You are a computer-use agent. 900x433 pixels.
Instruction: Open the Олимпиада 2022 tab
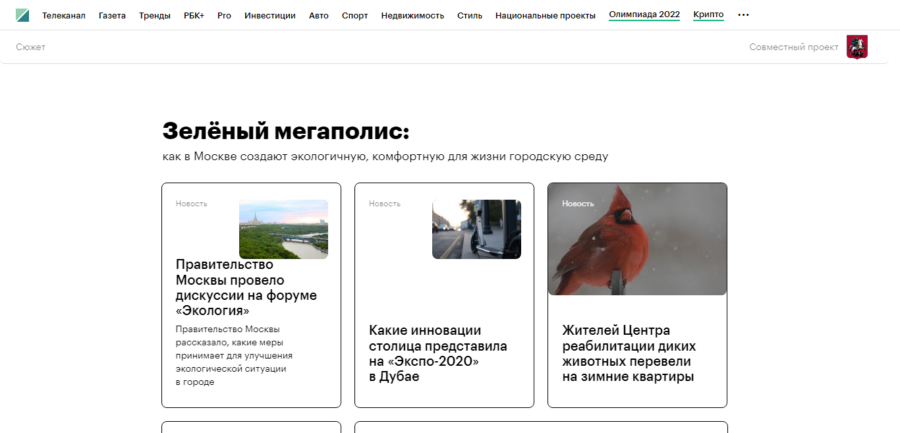(644, 15)
